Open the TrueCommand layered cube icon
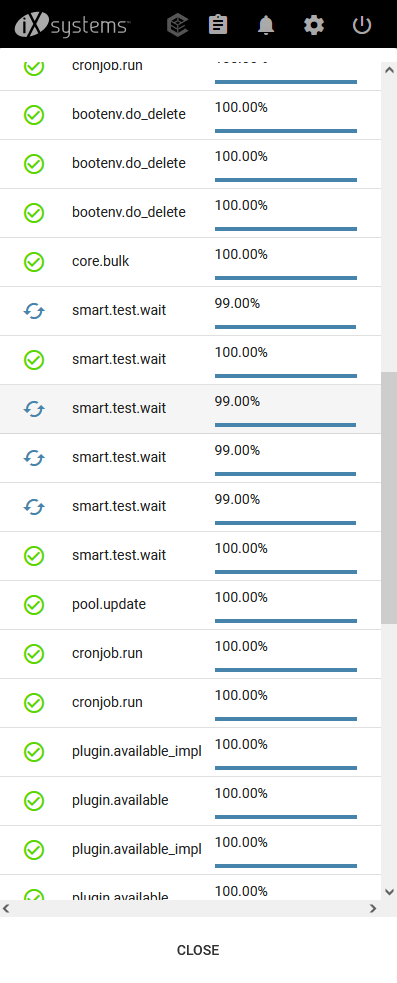 click(x=177, y=25)
